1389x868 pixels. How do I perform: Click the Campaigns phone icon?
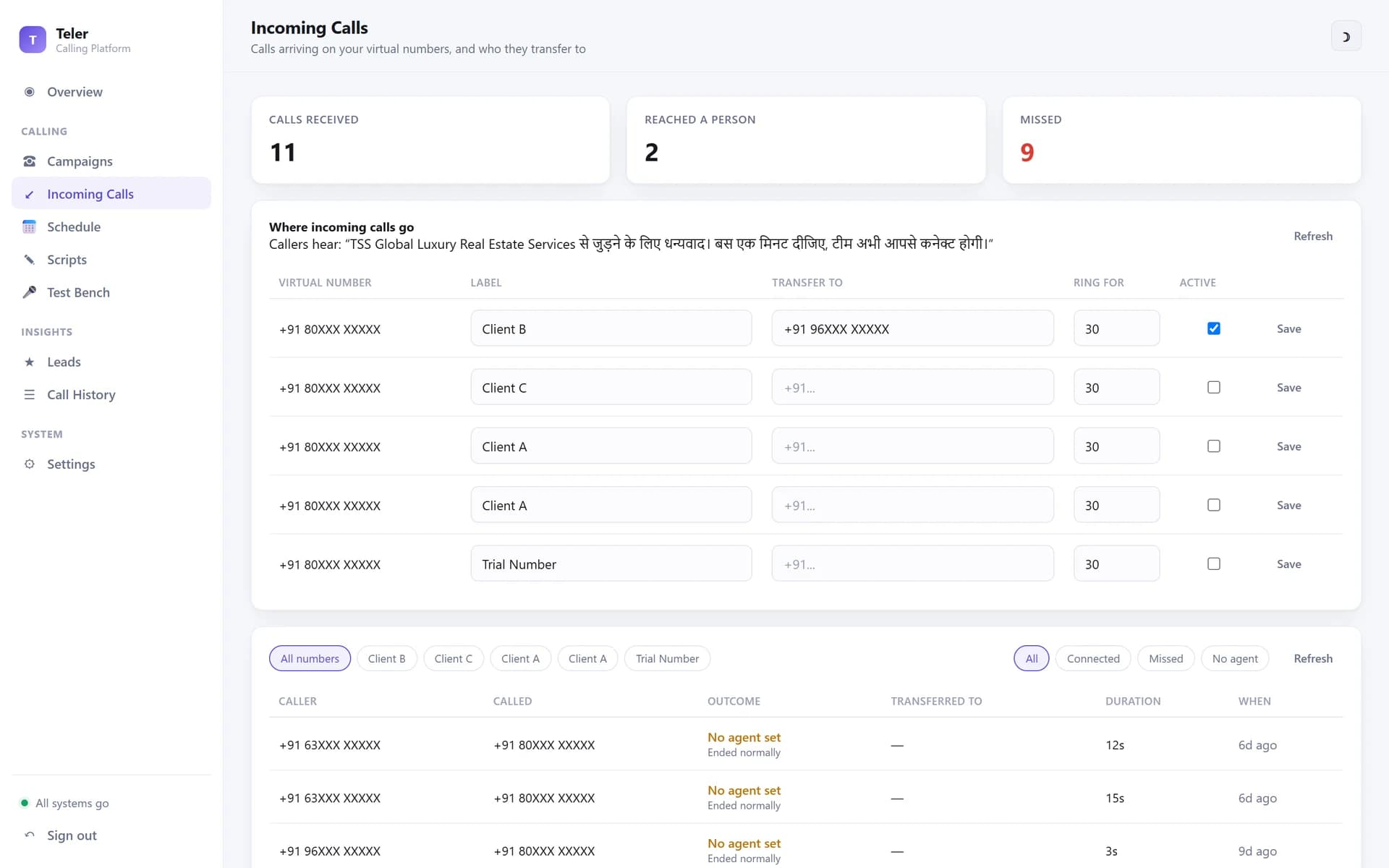(30, 161)
